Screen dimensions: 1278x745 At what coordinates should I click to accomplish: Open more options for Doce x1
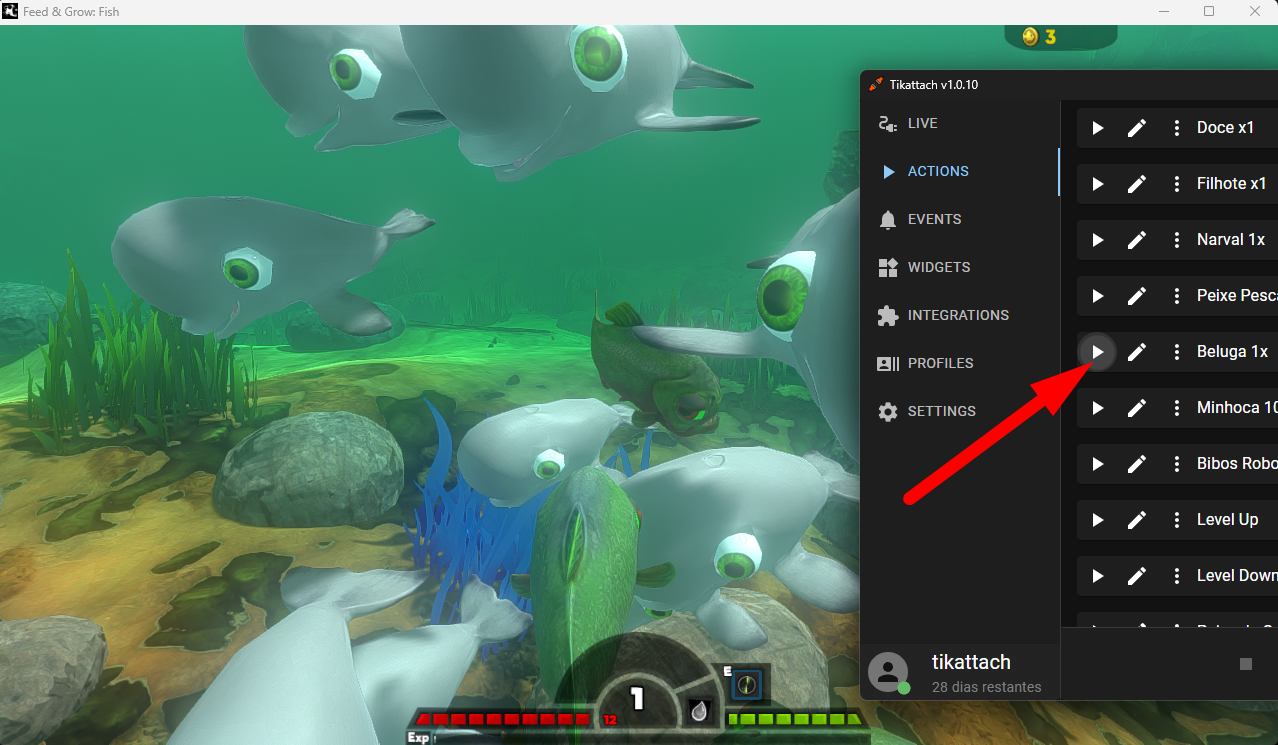click(1177, 128)
